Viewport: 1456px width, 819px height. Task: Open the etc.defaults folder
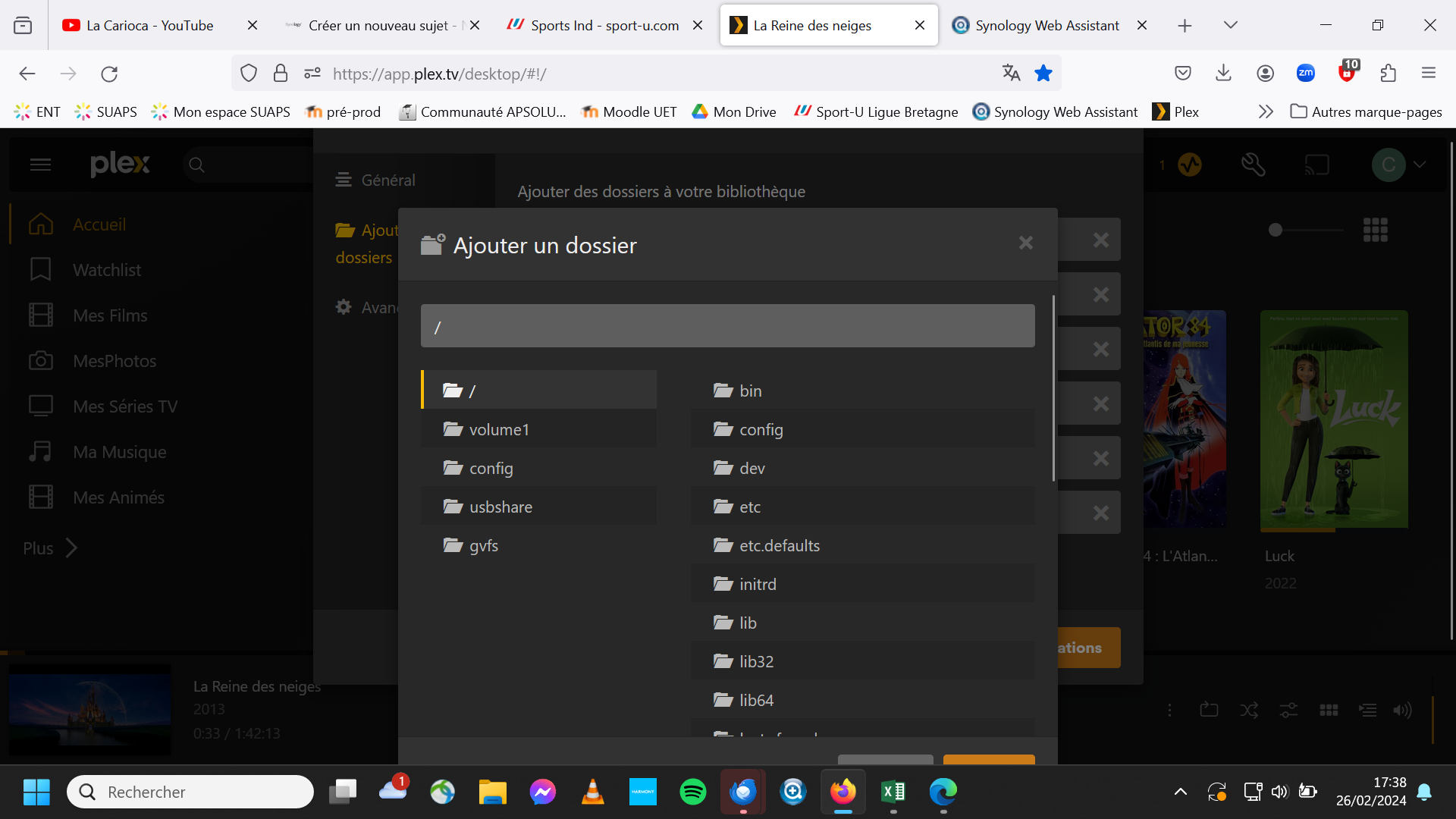tap(862, 545)
